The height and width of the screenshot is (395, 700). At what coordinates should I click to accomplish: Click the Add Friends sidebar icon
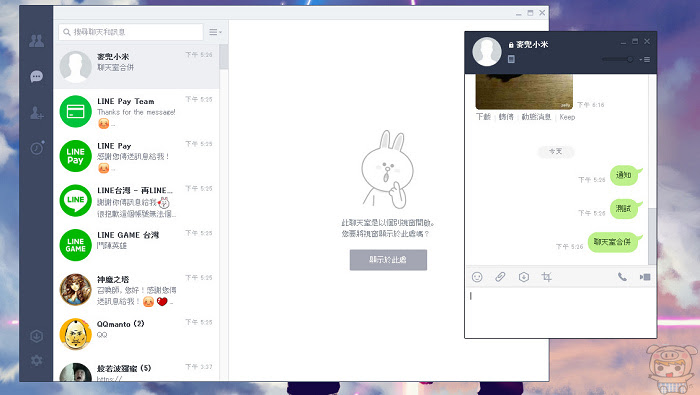click(x=36, y=112)
